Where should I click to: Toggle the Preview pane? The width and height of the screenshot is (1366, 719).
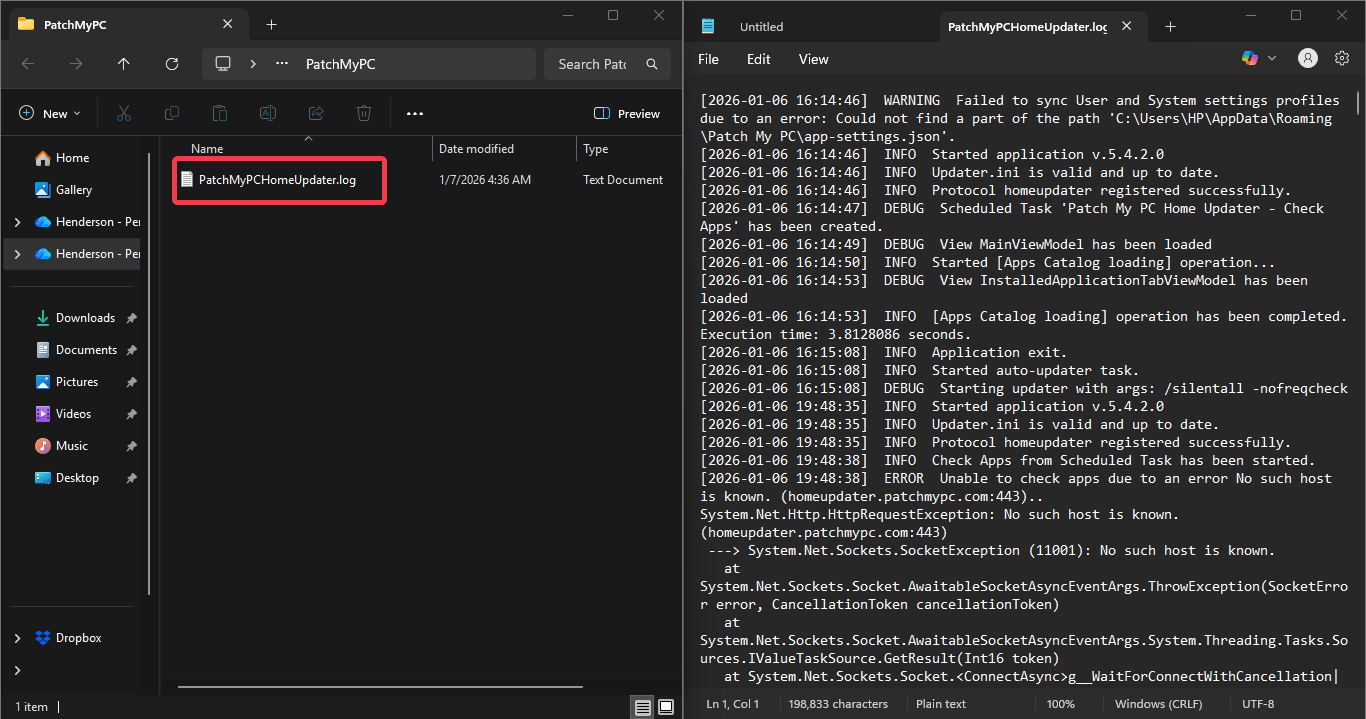point(626,113)
